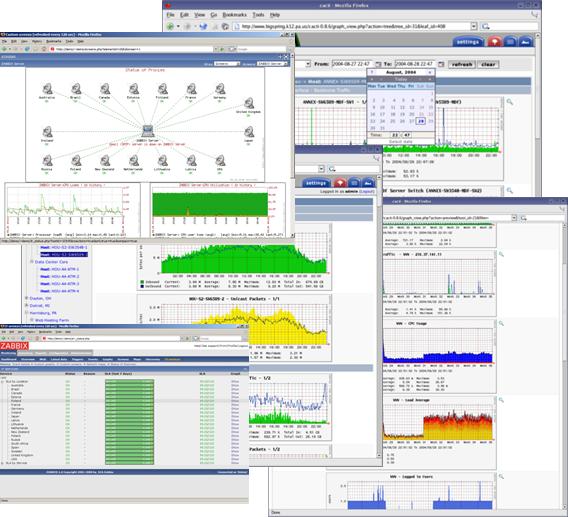Viewport: 568px width, 517px height.
Task: Expand Web Hosting Farm tree node
Action: 32,320
